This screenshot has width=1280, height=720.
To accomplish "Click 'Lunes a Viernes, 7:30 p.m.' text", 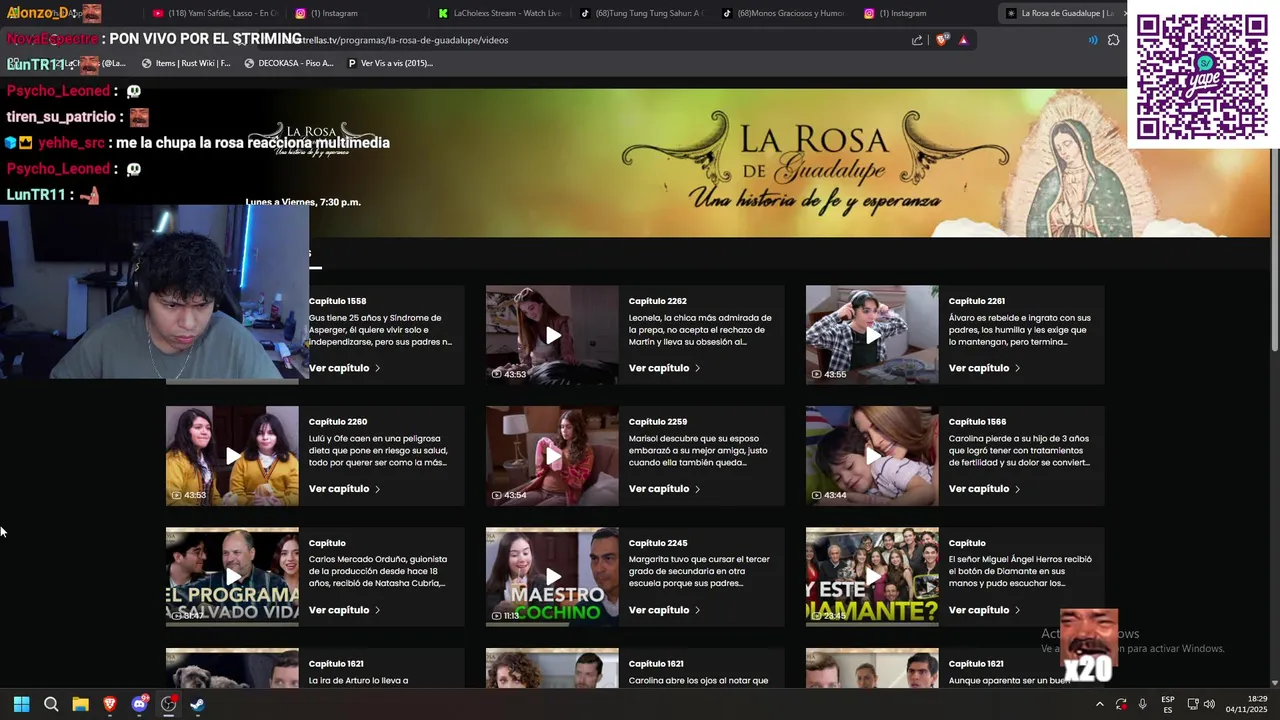I will 303,202.
